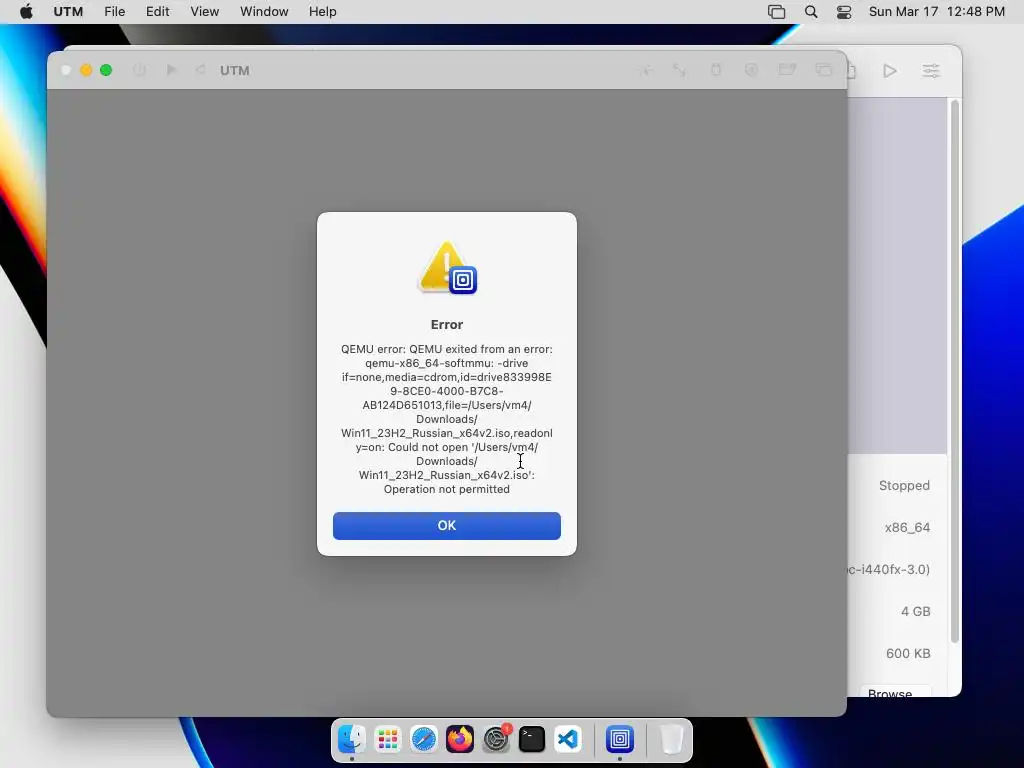The width and height of the screenshot is (1024, 768).
Task: Open the Edit menu
Action: 157,12
